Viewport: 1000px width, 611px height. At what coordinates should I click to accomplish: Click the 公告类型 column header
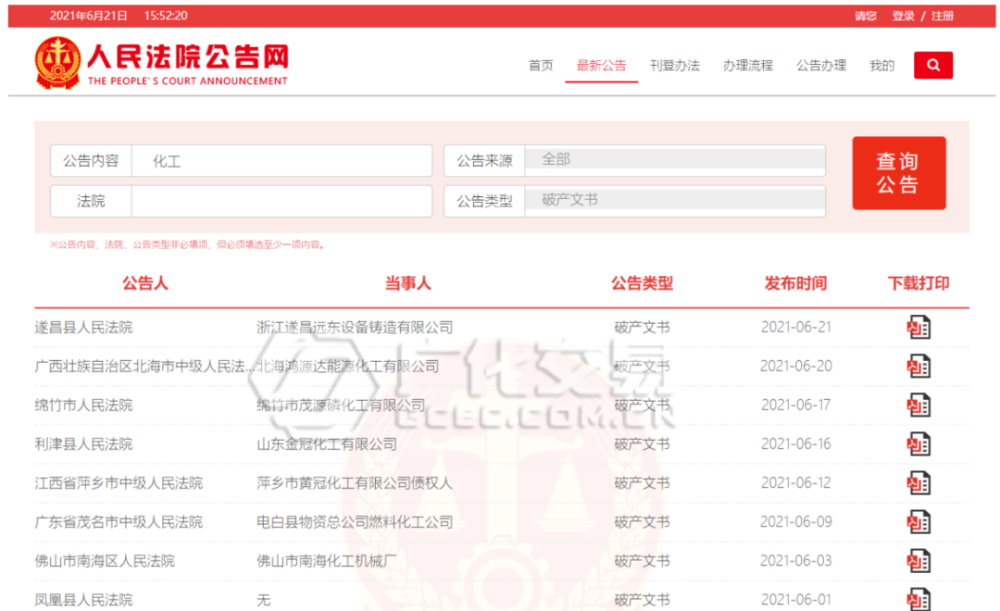point(642,283)
